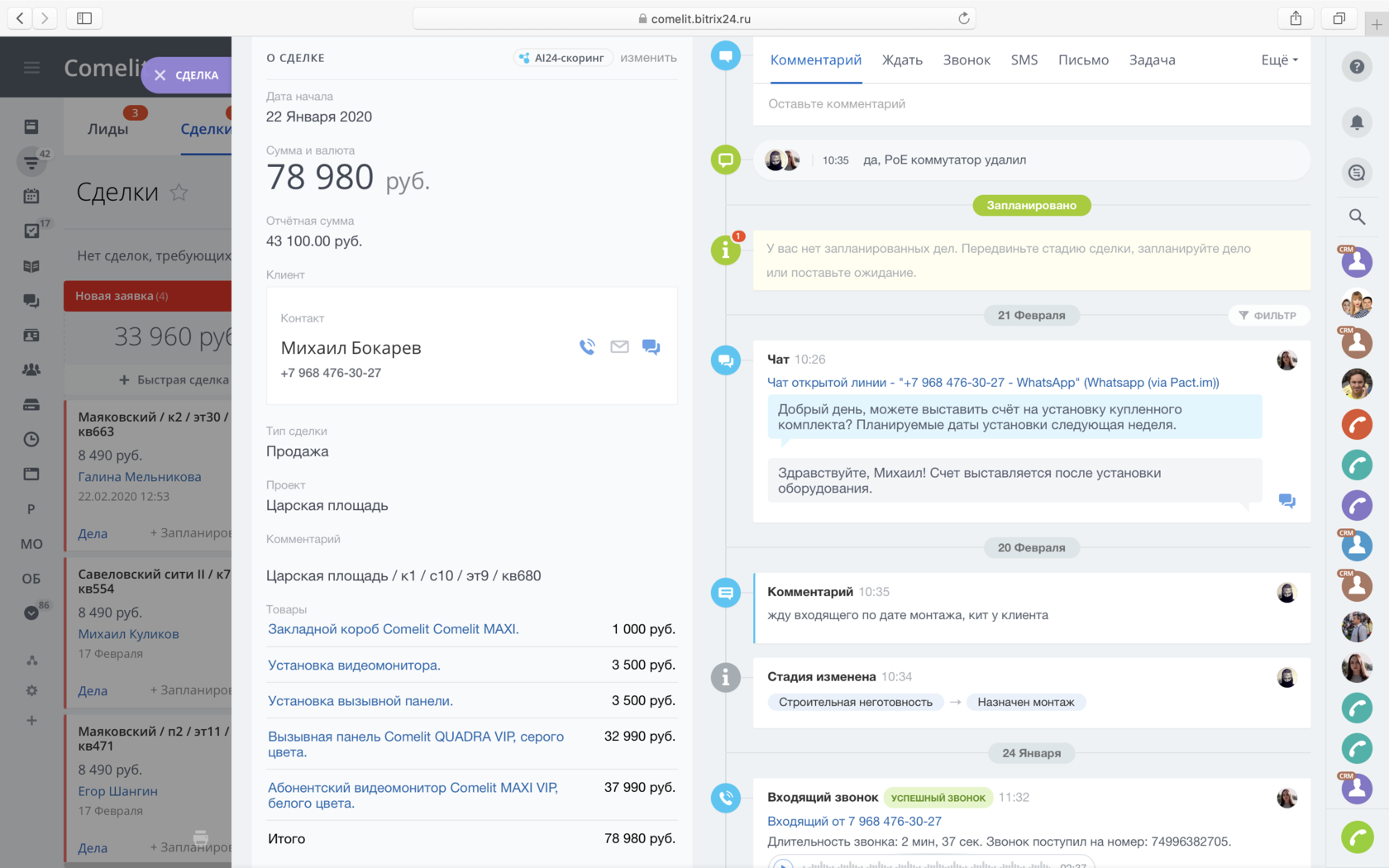Open contact Галина Мельникова in deal card
This screenshot has width=1389, height=868.
[140, 477]
